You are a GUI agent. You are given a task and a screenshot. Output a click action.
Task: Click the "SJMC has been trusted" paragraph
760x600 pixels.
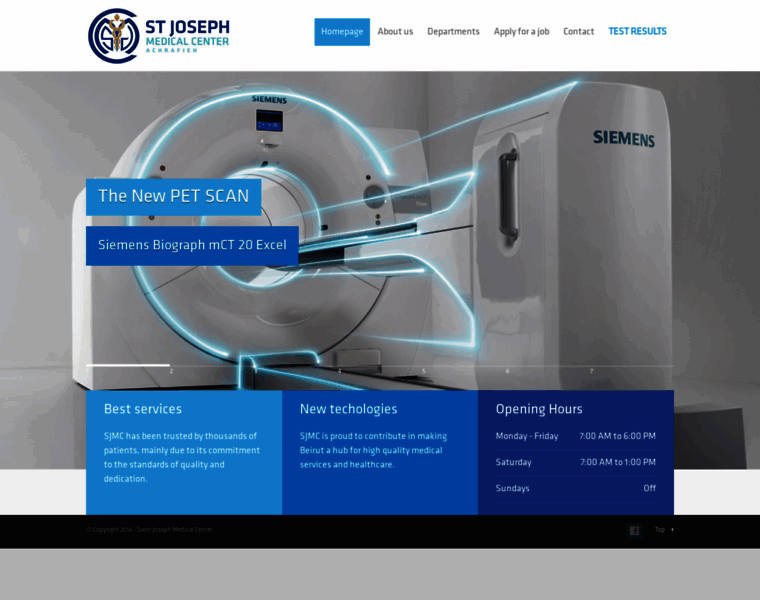(182, 458)
